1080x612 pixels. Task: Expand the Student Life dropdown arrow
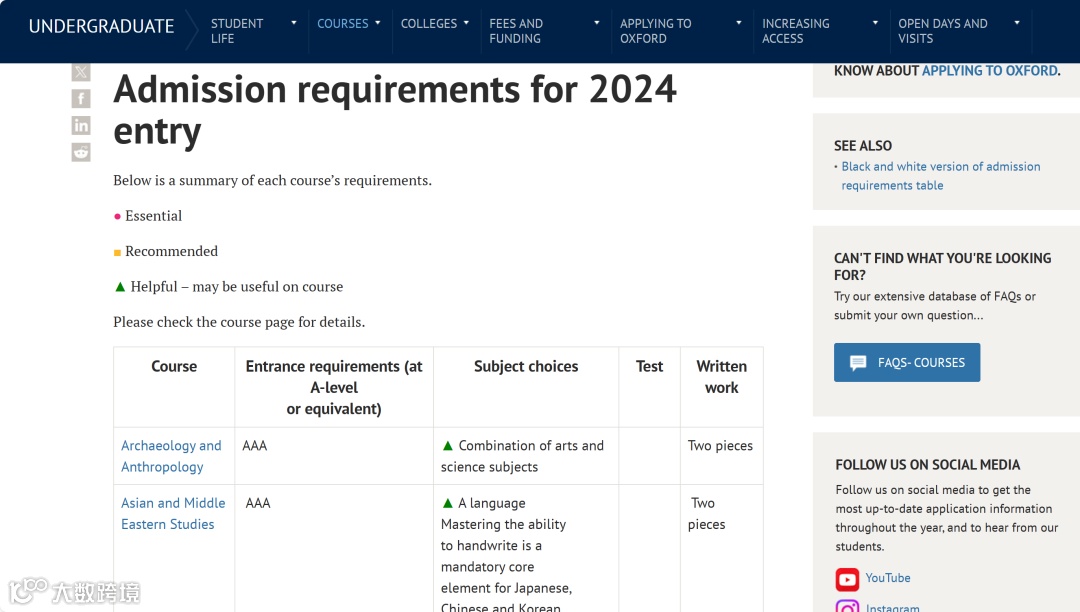[294, 23]
